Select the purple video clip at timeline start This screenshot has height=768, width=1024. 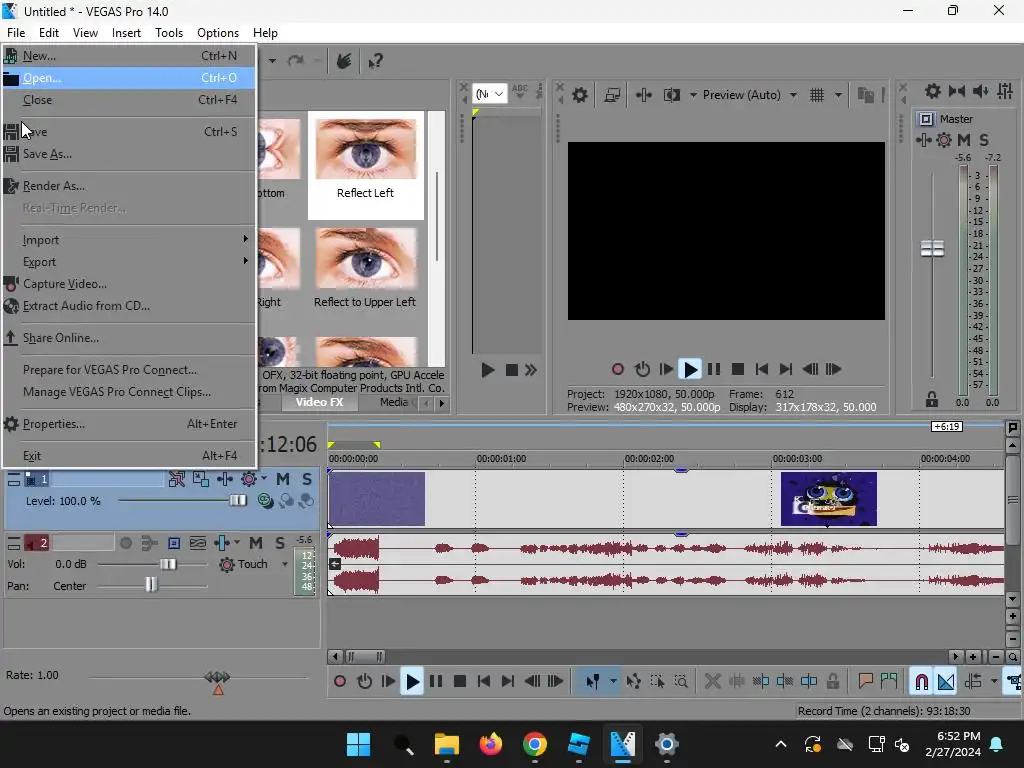pos(377,499)
